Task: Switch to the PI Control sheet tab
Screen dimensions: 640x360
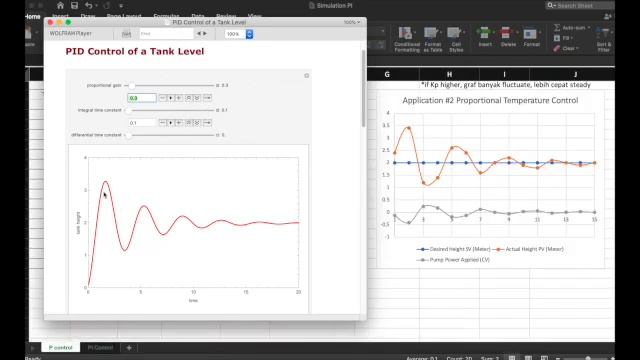Action: [100, 347]
